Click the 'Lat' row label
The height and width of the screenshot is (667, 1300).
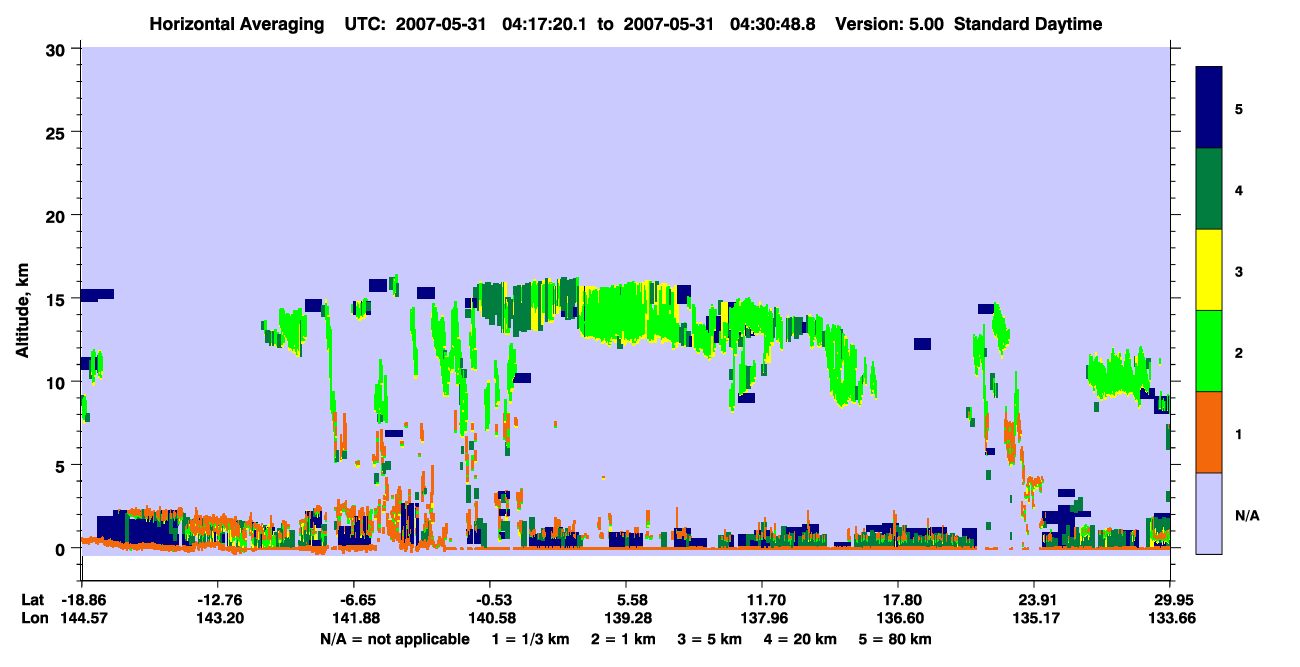[x=33, y=600]
